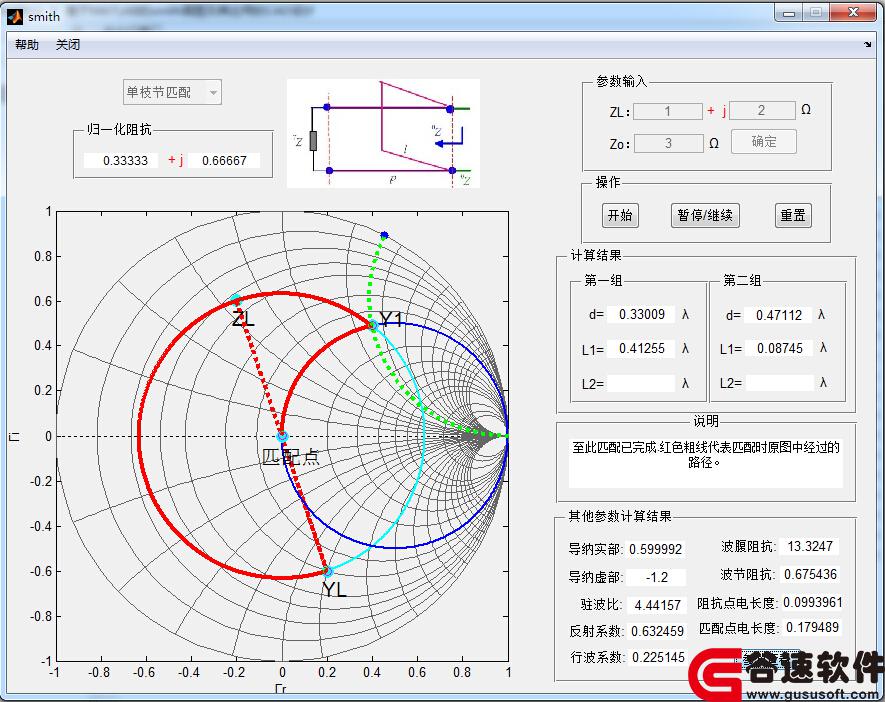The width and height of the screenshot is (885, 702).
Task: Click the 匹配点 center marker on the chart
Action: [282, 436]
